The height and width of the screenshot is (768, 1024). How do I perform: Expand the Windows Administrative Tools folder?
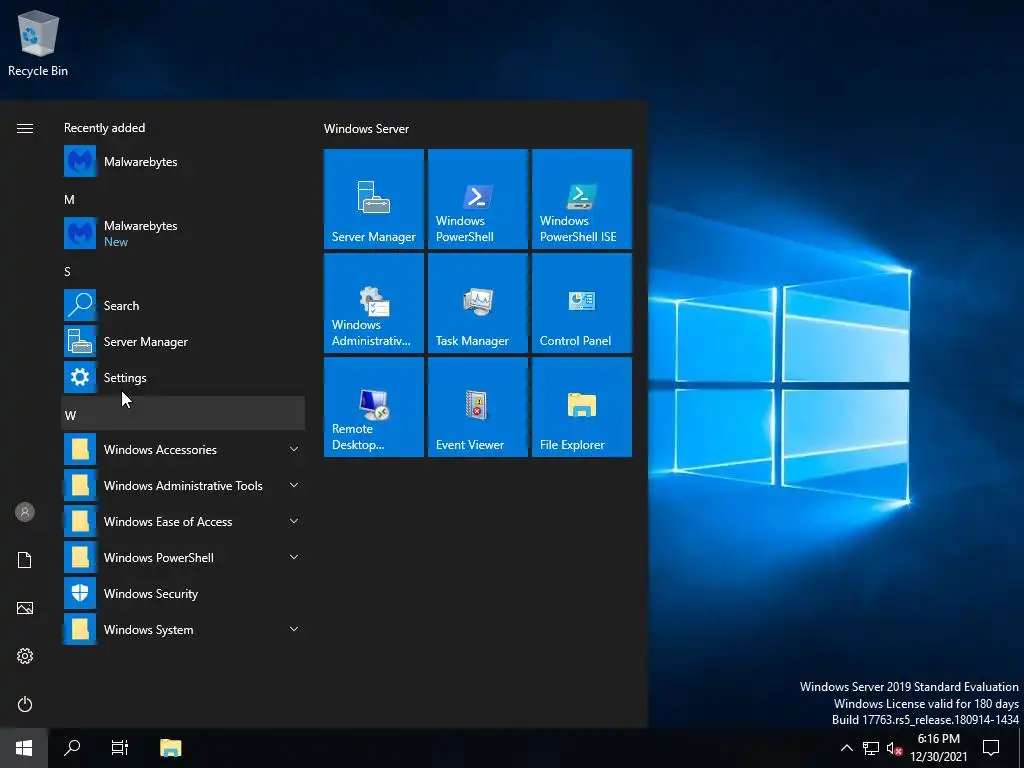(183, 485)
